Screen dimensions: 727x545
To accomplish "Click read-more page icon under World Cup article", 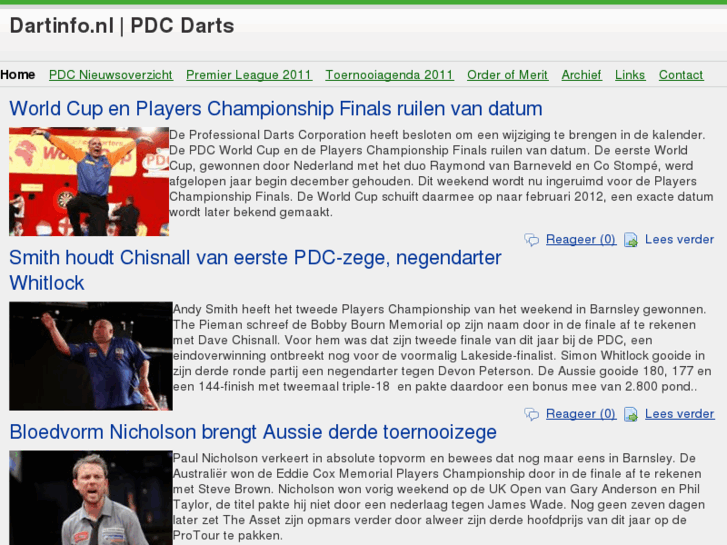I will click(631, 240).
